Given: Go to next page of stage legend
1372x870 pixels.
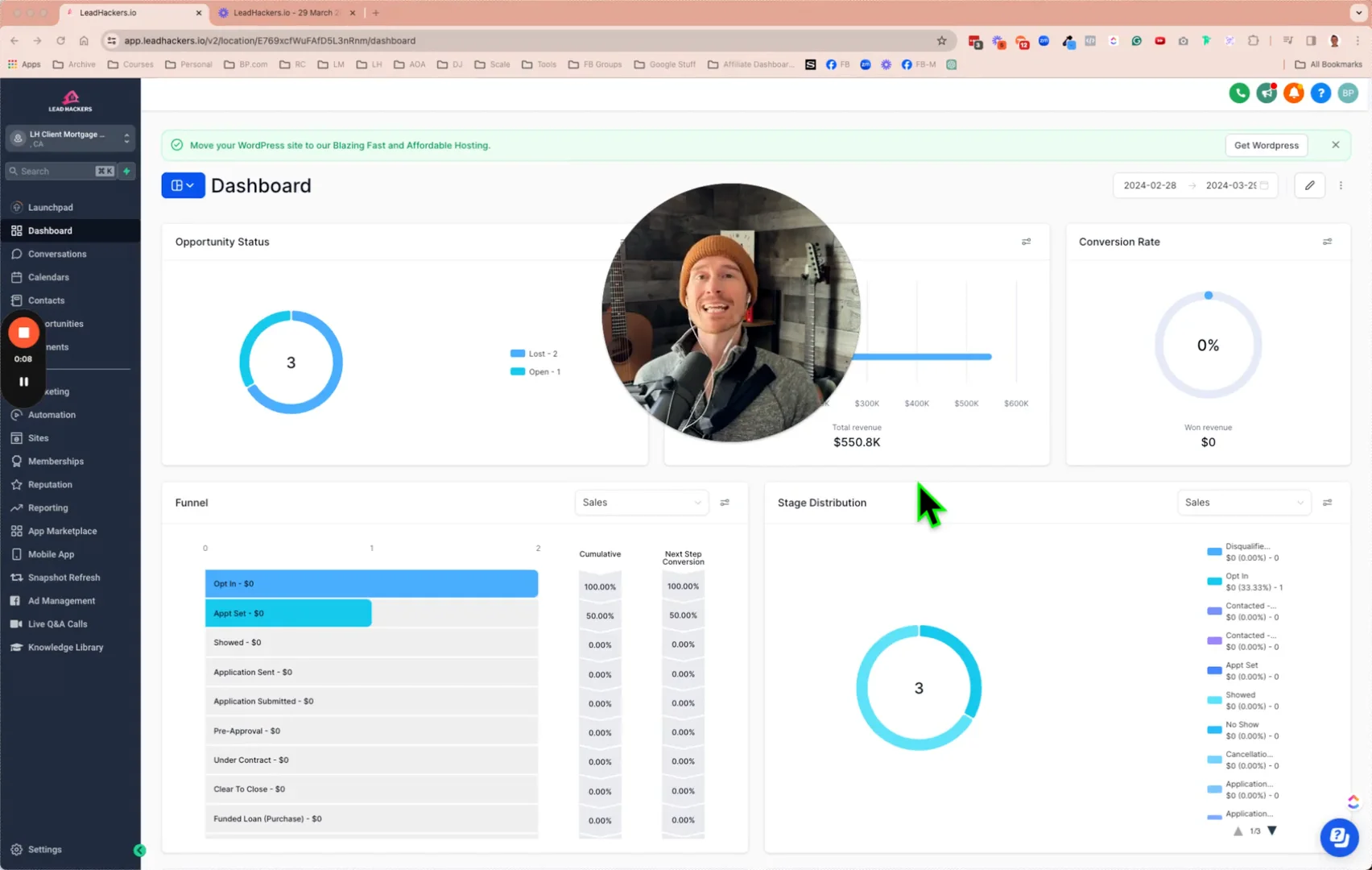Looking at the screenshot, I should 1272,831.
